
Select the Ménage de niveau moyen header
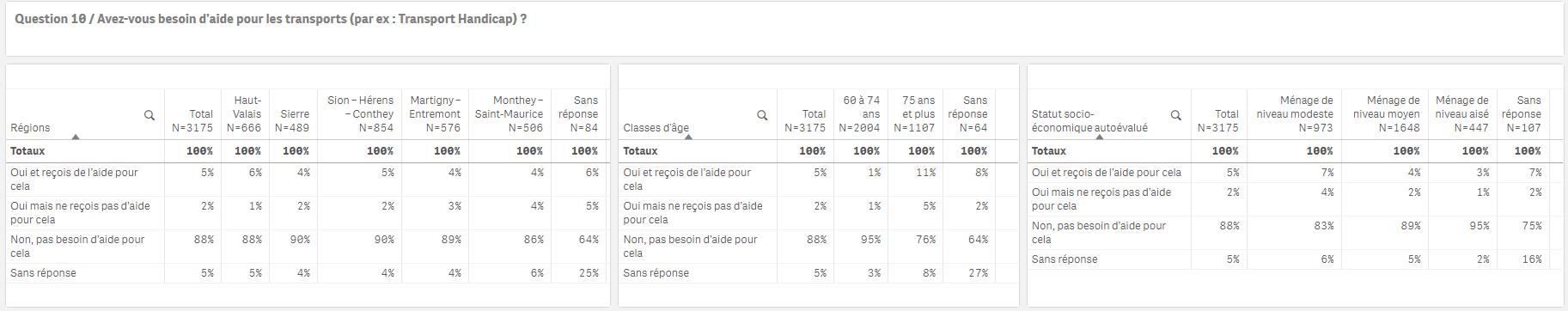1384,114
